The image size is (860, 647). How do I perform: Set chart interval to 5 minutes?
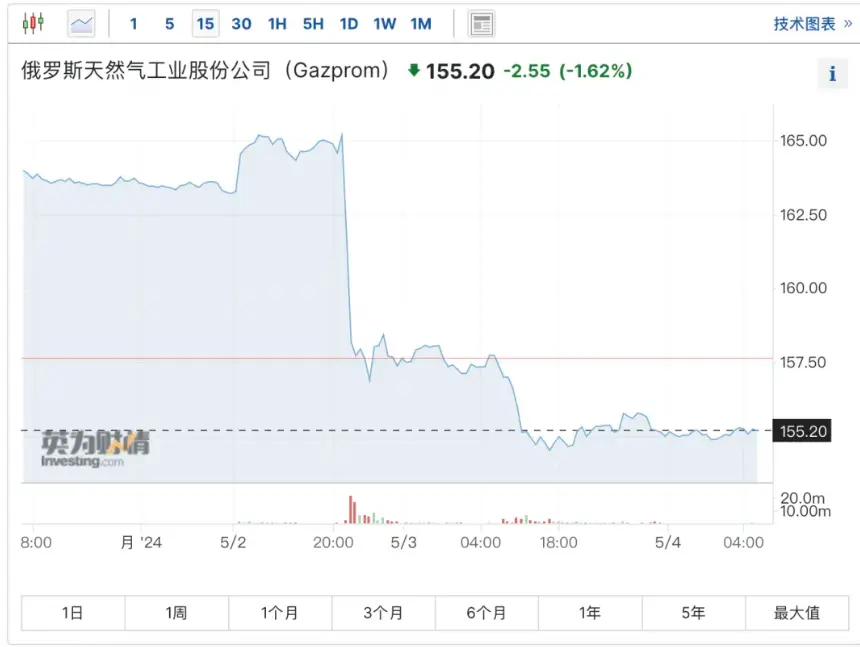[169, 23]
